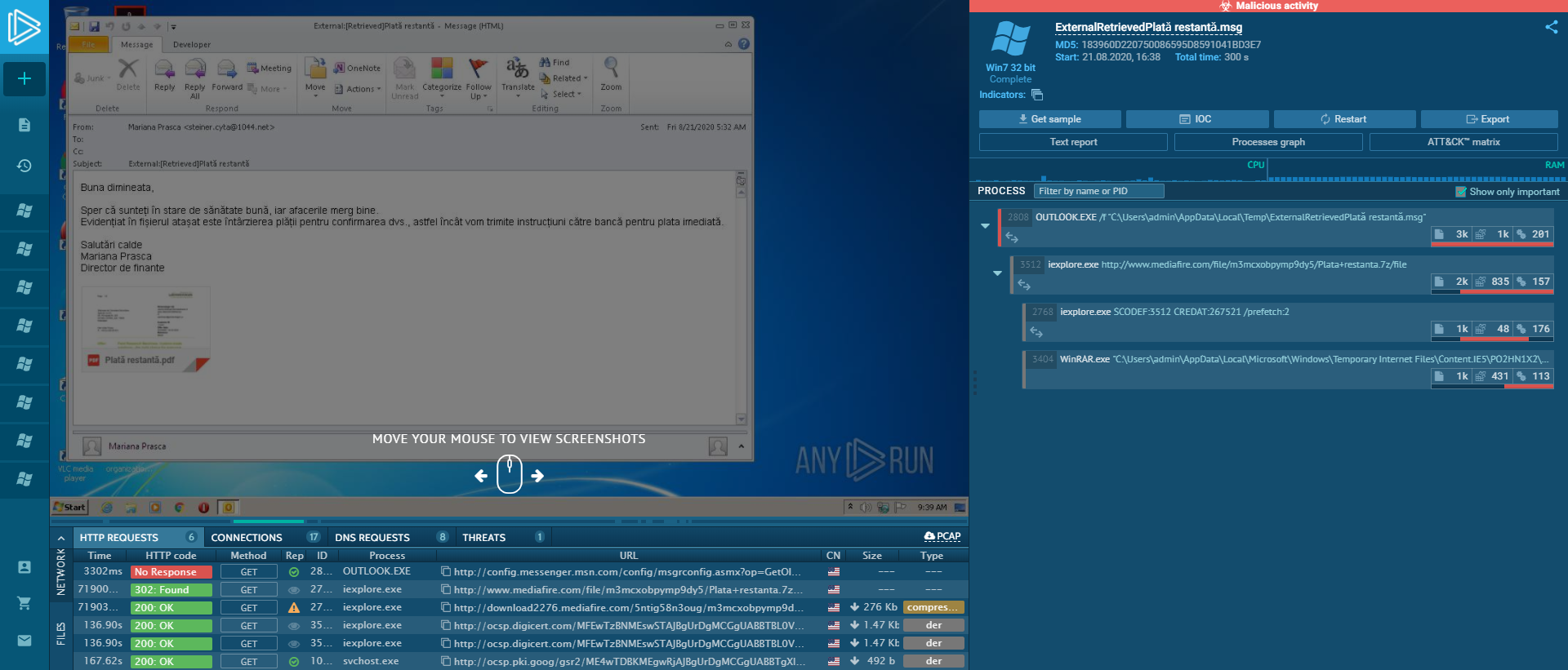Open the download2276.mediafire.com request URL

pos(629,607)
